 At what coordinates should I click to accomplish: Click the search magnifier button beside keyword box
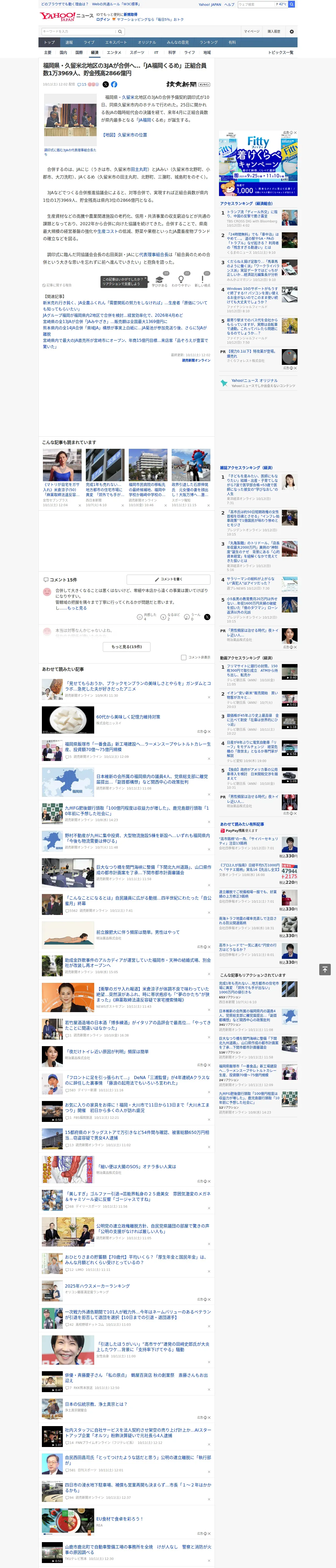(120, 31)
